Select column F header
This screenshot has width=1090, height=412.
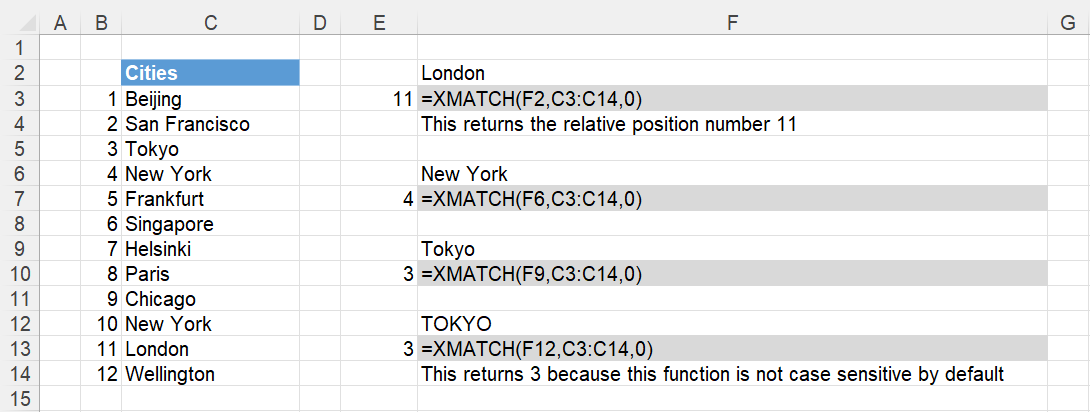(732, 23)
